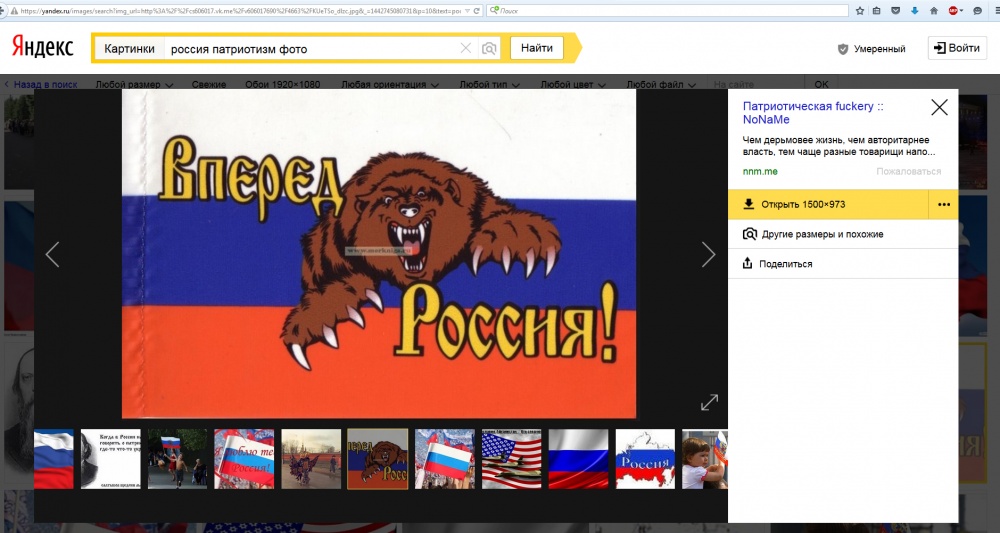Toggle the Умеренный family filter
Image resolution: width=1000 pixels, height=533 pixels.
click(871, 48)
